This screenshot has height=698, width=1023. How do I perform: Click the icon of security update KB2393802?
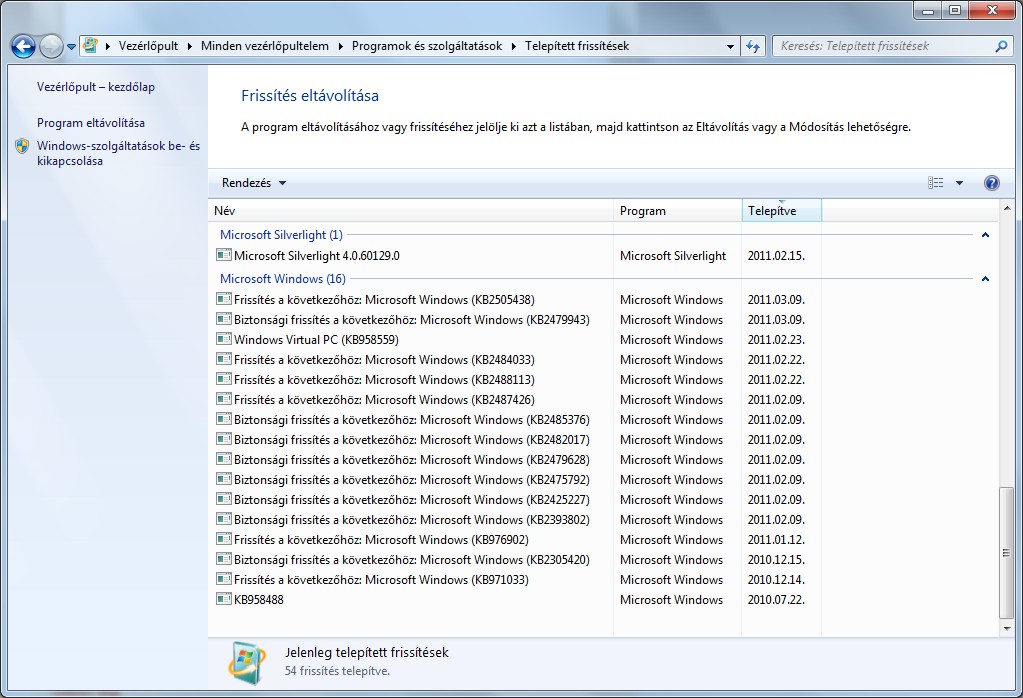[224, 519]
